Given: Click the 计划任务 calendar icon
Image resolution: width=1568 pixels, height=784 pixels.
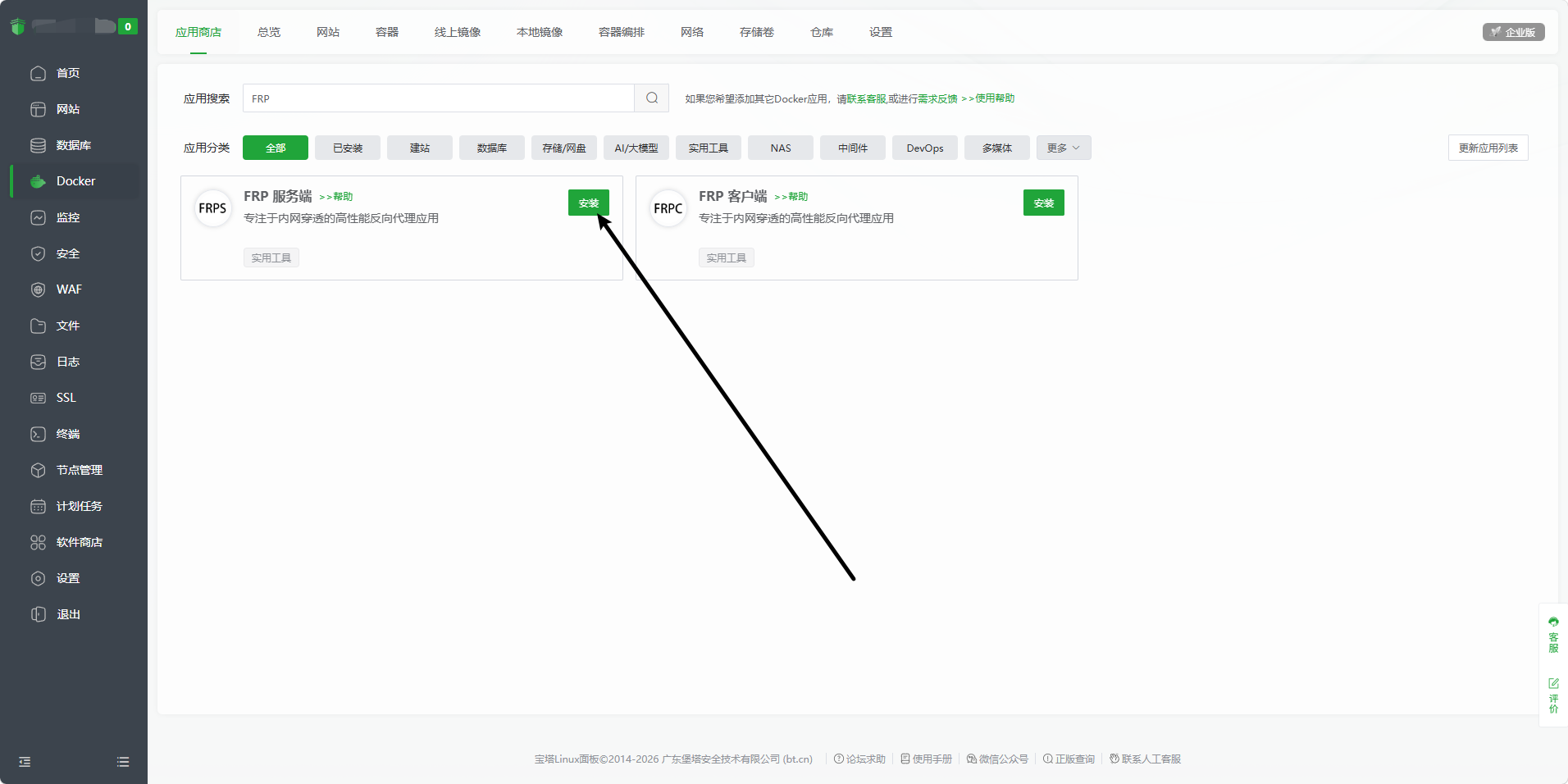Looking at the screenshot, I should (x=38, y=506).
